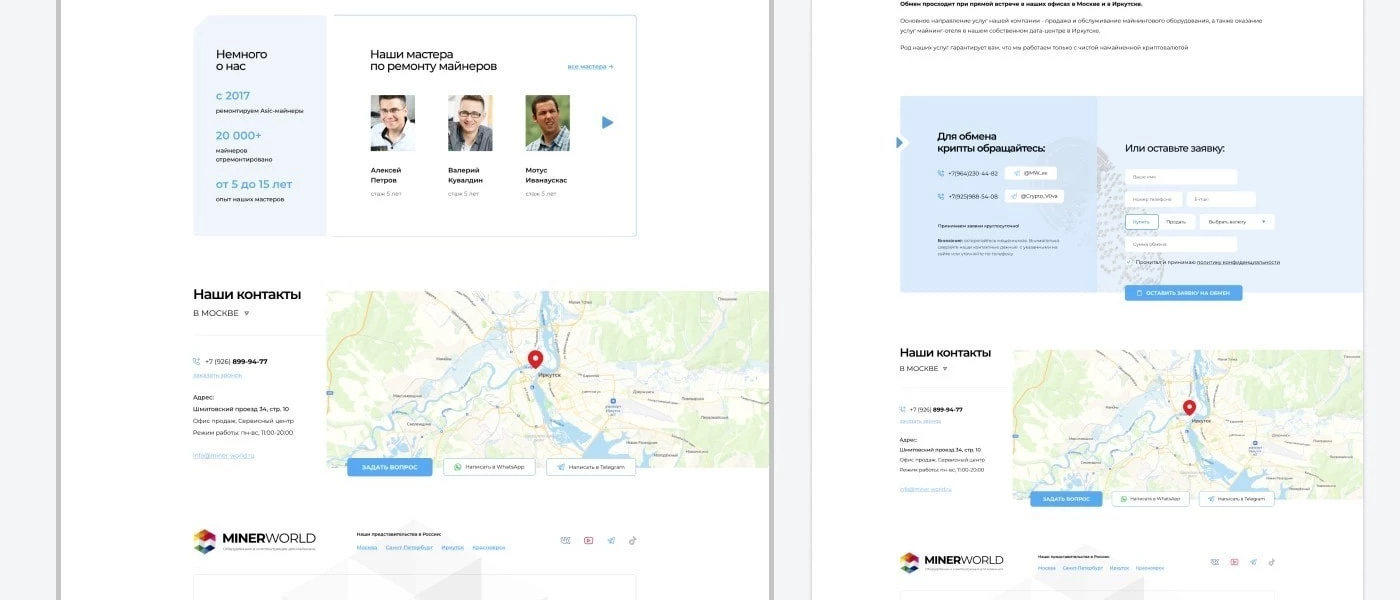Click the 'Ваше имя' input field
The image size is (1400, 600).
(1181, 177)
